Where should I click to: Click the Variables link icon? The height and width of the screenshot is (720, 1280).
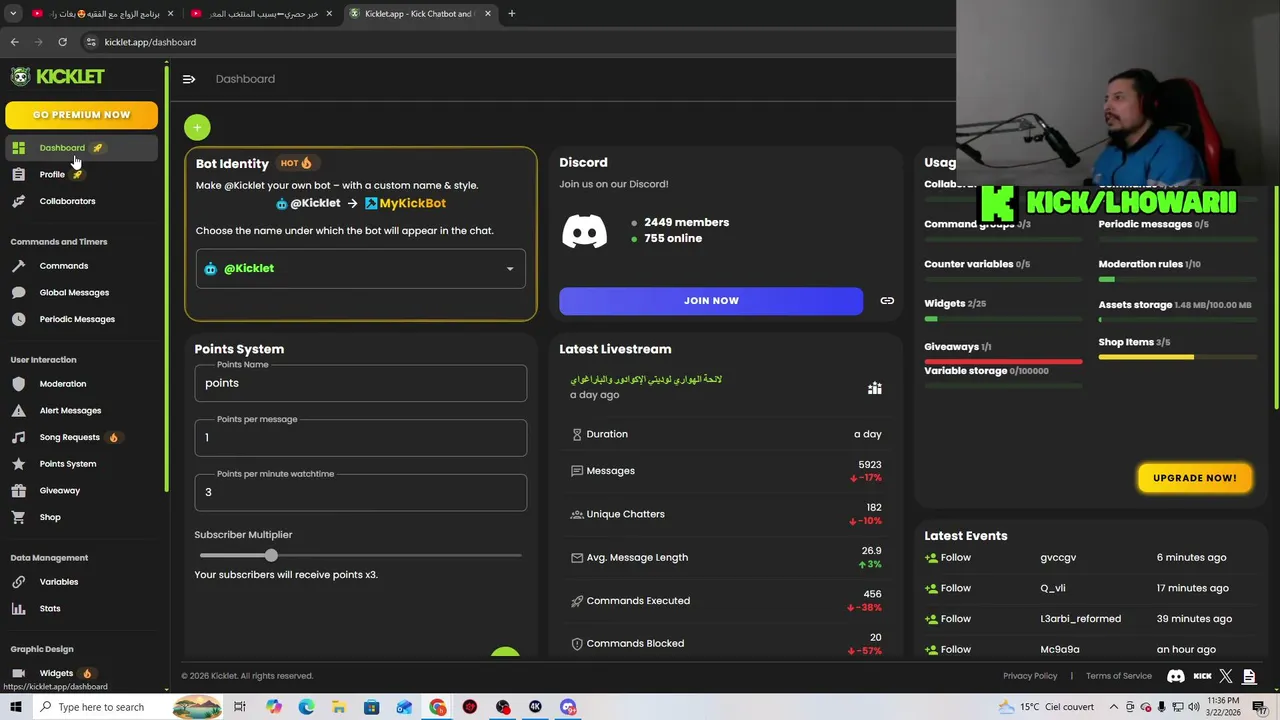click(x=18, y=582)
